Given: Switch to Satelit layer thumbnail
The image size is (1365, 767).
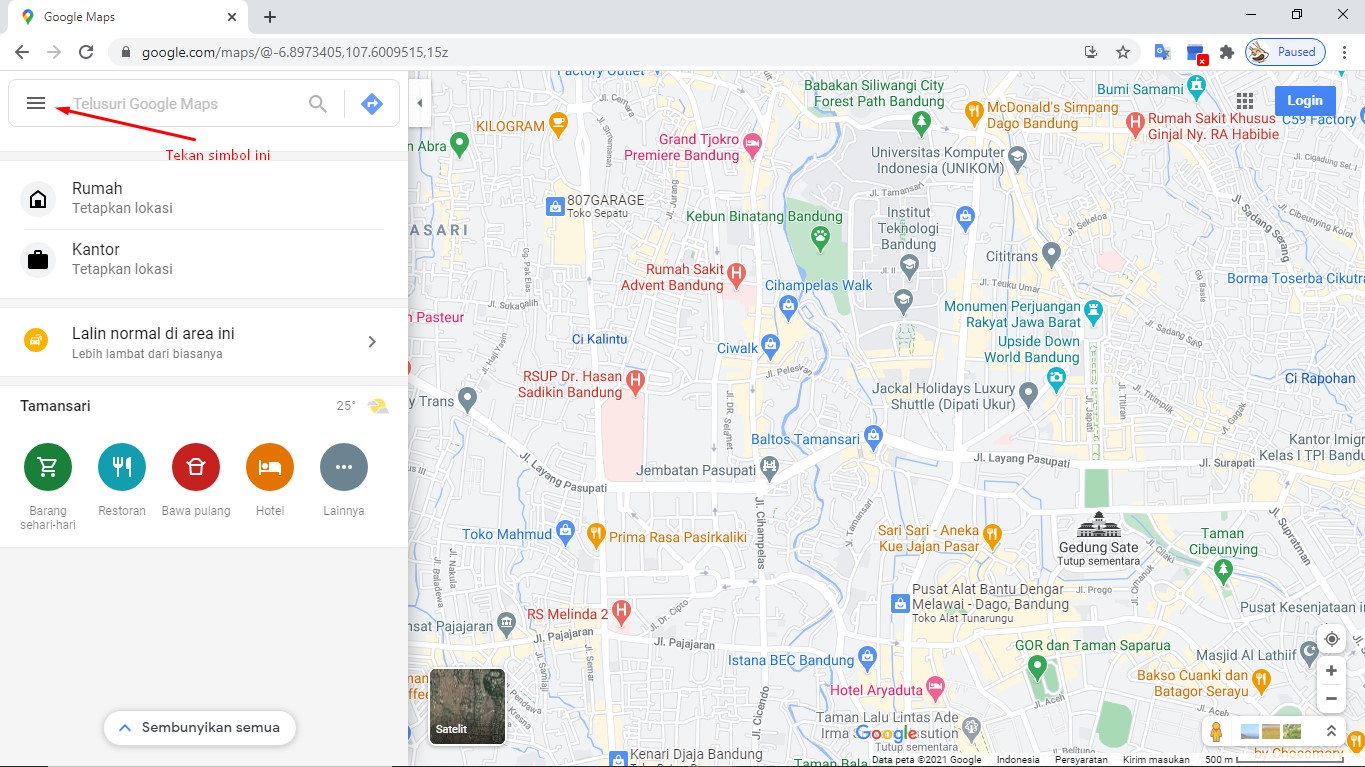Looking at the screenshot, I should click(467, 707).
